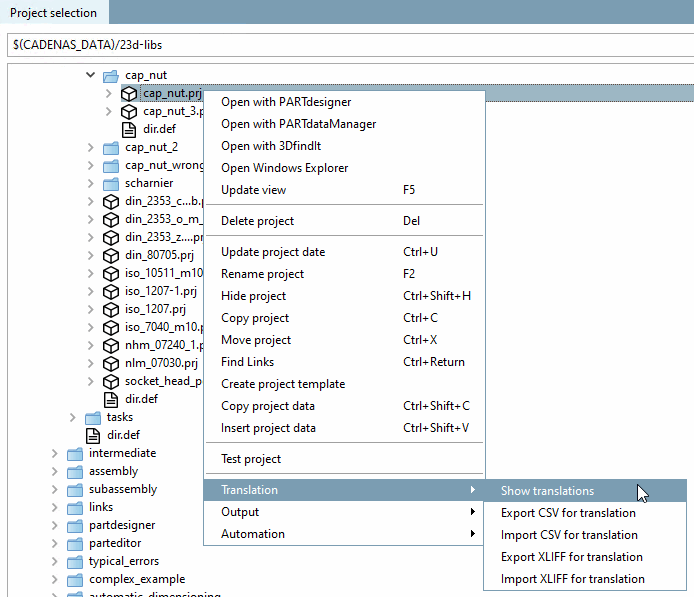Expand the assembly folder node
694x597 pixels.
54,471
